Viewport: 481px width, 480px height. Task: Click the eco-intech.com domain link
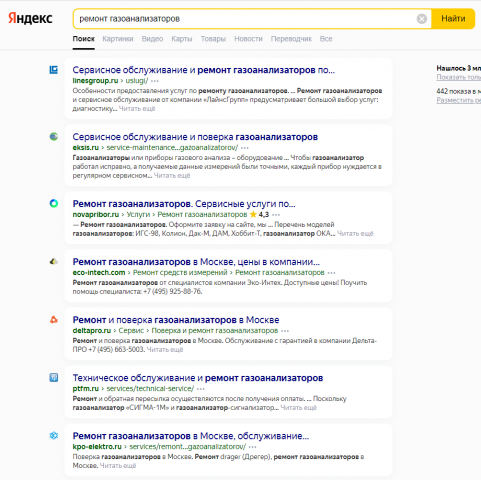99,273
